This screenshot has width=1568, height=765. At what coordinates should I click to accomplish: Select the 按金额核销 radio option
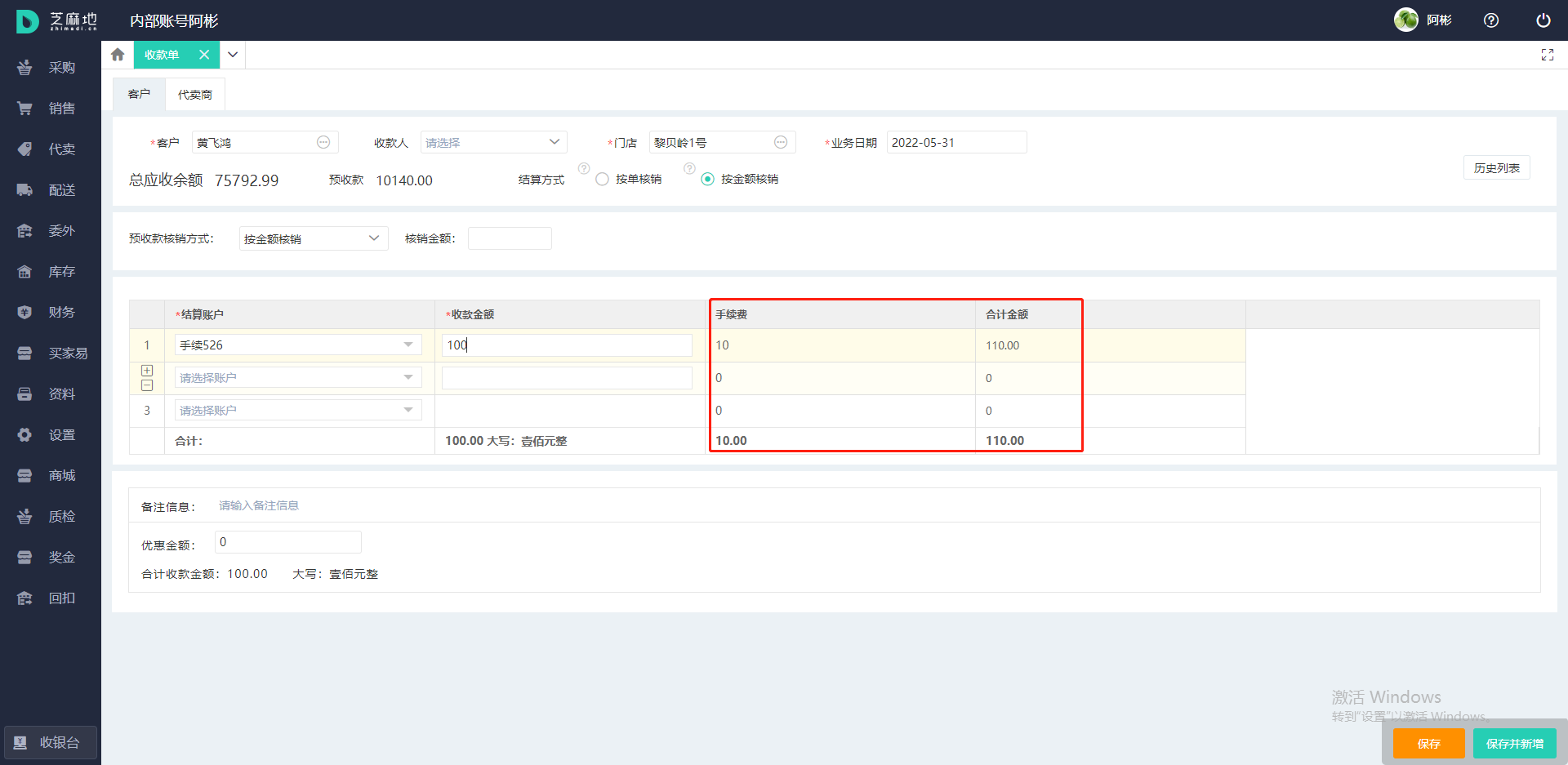[x=707, y=179]
